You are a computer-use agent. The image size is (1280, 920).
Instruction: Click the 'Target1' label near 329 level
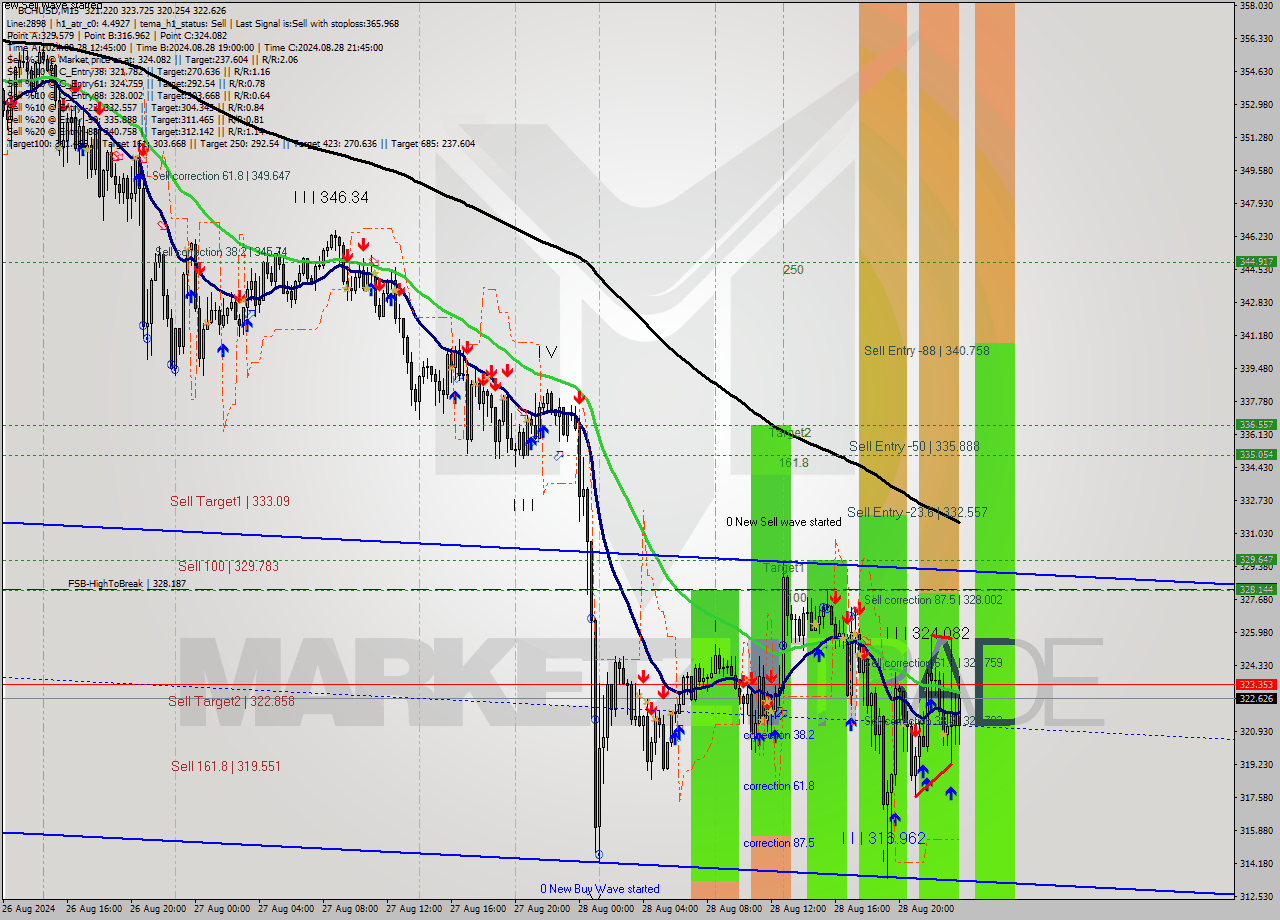[783, 567]
